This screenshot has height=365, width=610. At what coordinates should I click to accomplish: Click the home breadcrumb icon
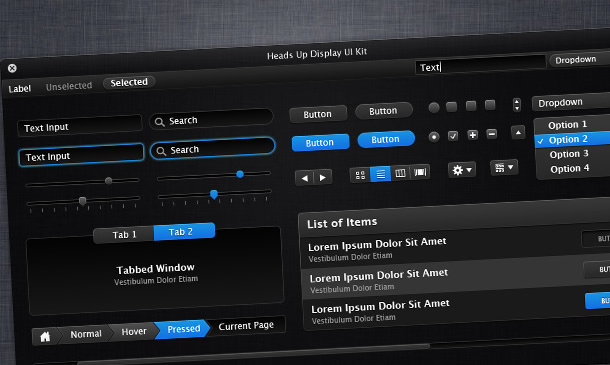(45, 337)
